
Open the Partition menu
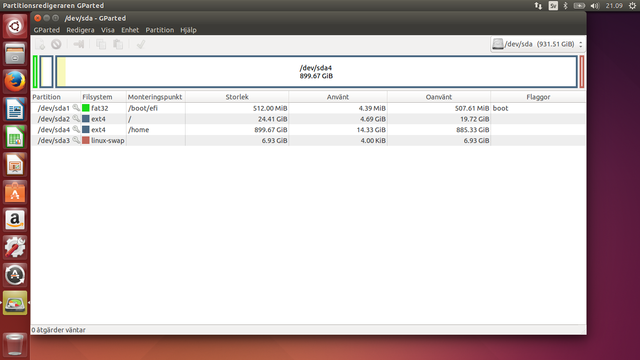160,30
